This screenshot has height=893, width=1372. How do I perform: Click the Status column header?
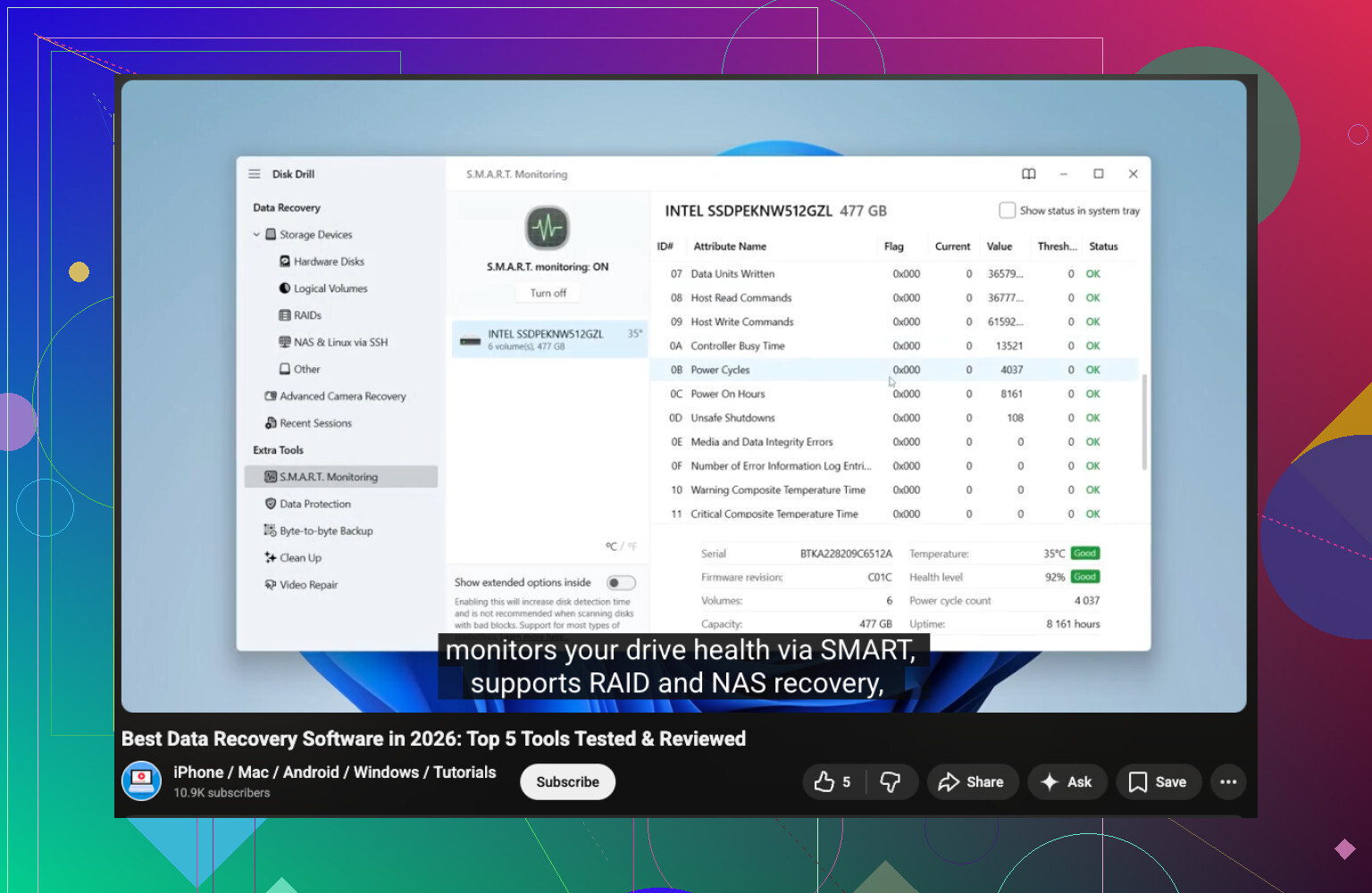(1103, 246)
